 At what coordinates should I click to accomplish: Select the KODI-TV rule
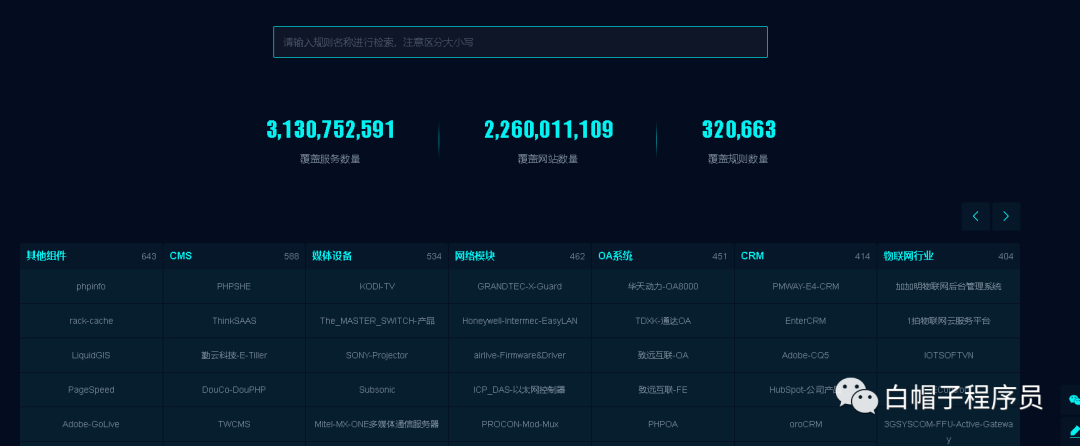tap(377, 286)
